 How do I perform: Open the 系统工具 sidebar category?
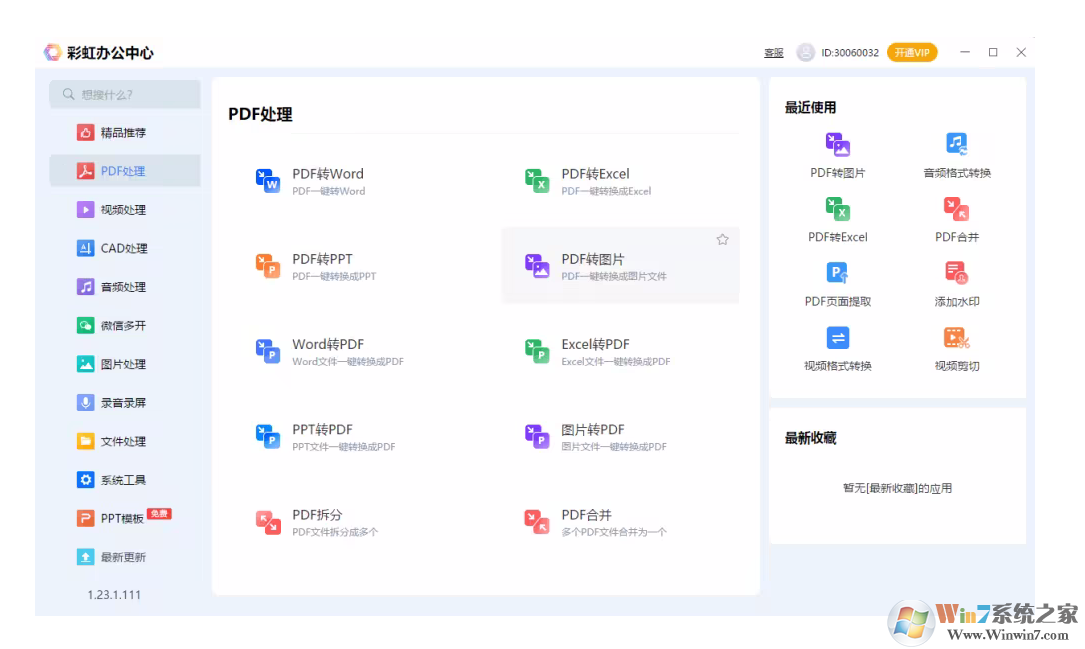[124, 480]
